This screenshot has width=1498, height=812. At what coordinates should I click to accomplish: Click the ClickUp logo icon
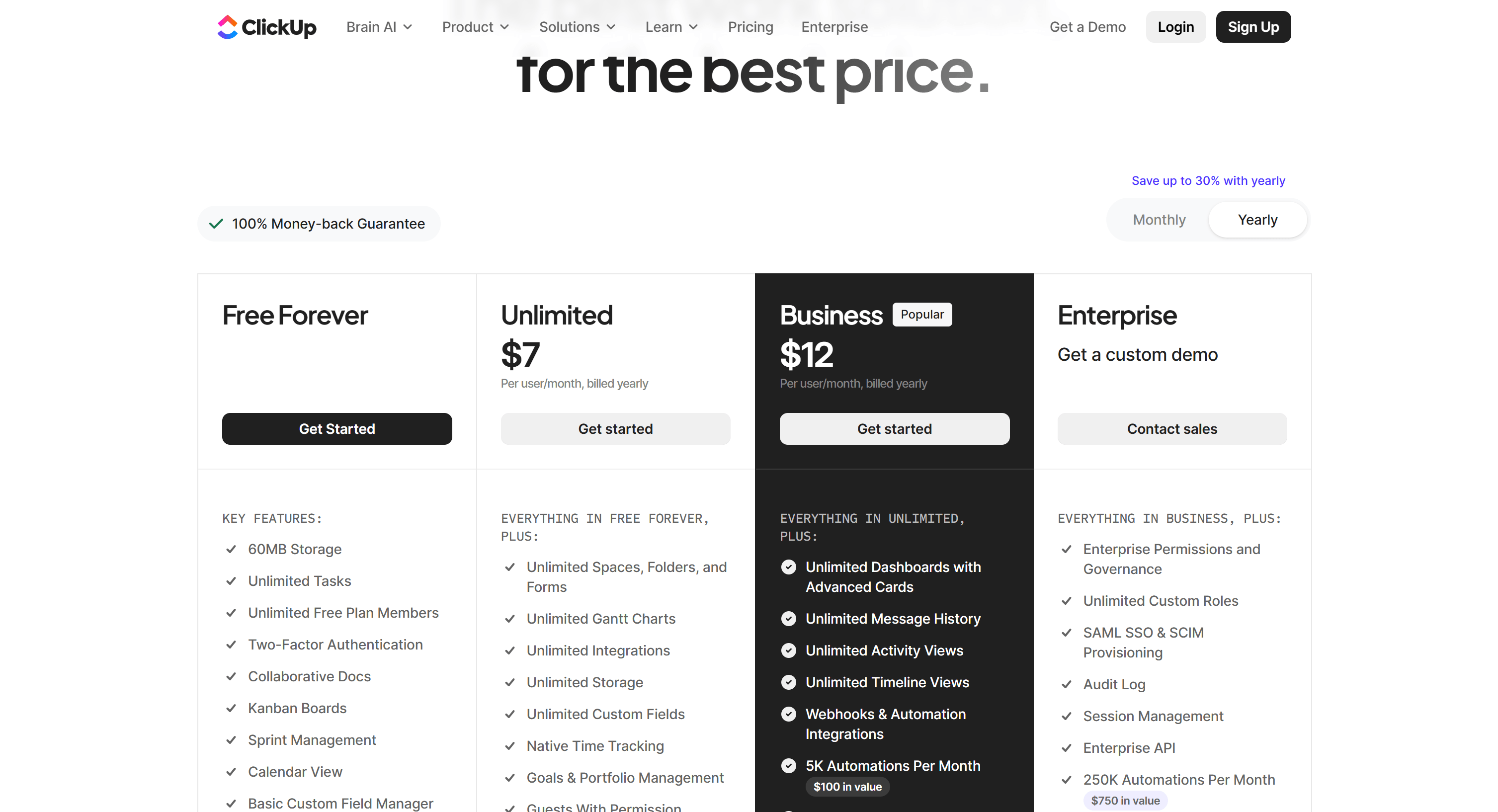coord(227,27)
